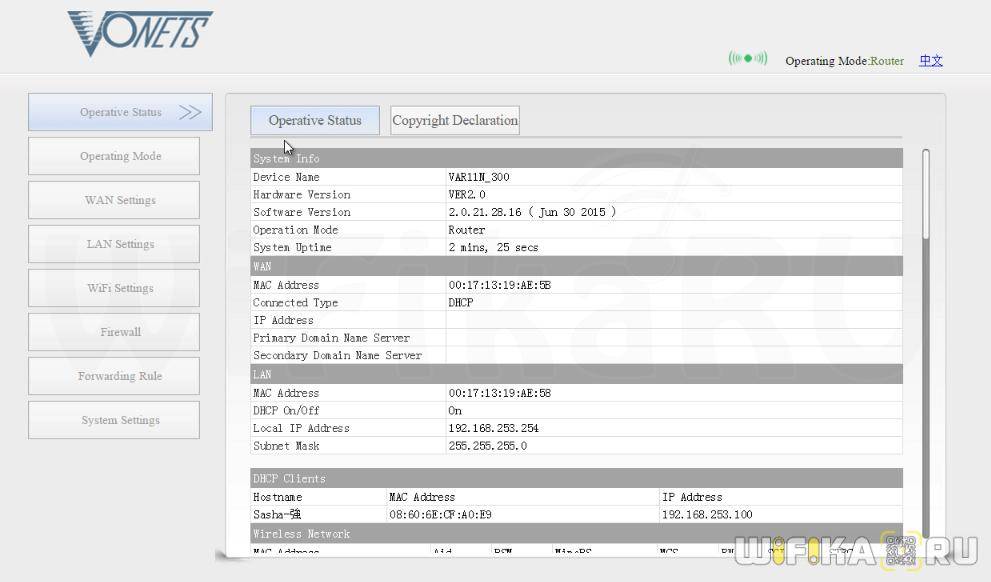Click the Local IP Address value 192.168.253.254
This screenshot has width=991, height=582.
click(494, 428)
